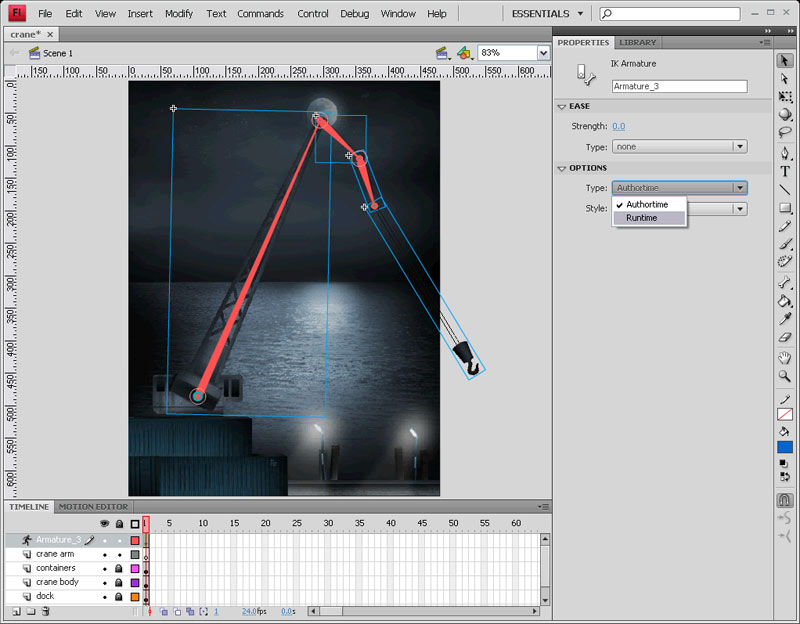Select the Text tool in toolbar

(x=785, y=171)
